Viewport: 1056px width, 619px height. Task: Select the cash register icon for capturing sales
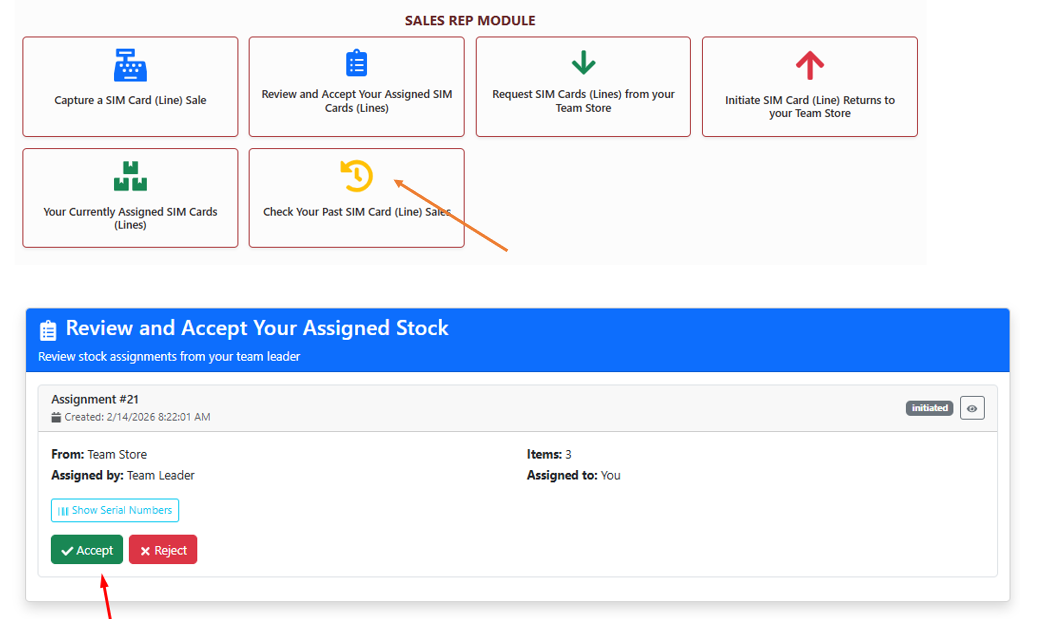pos(130,66)
